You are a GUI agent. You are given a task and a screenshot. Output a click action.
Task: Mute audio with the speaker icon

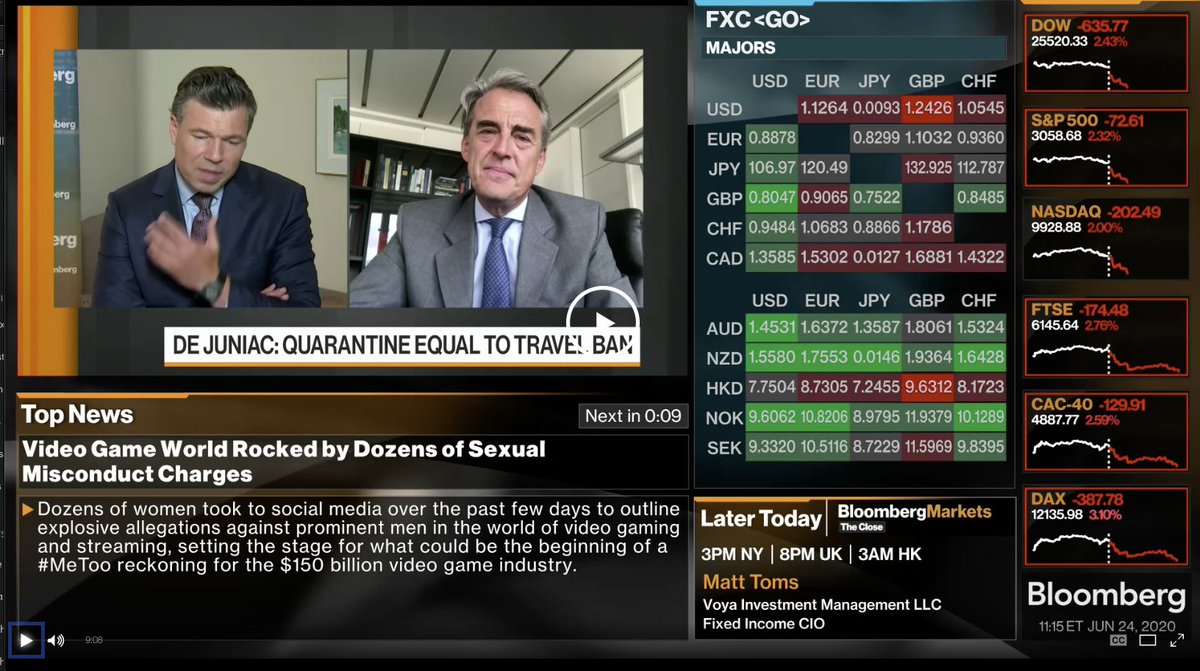click(56, 640)
